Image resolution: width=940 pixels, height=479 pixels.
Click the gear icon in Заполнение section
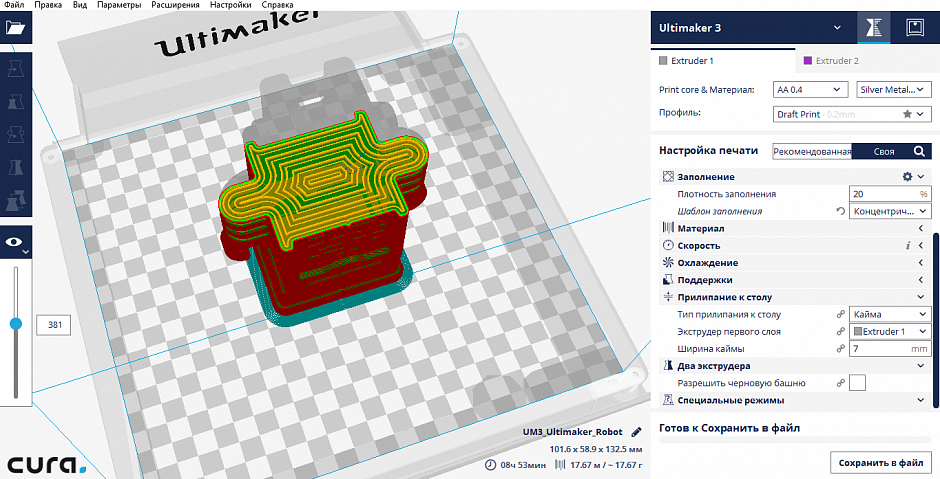907,177
